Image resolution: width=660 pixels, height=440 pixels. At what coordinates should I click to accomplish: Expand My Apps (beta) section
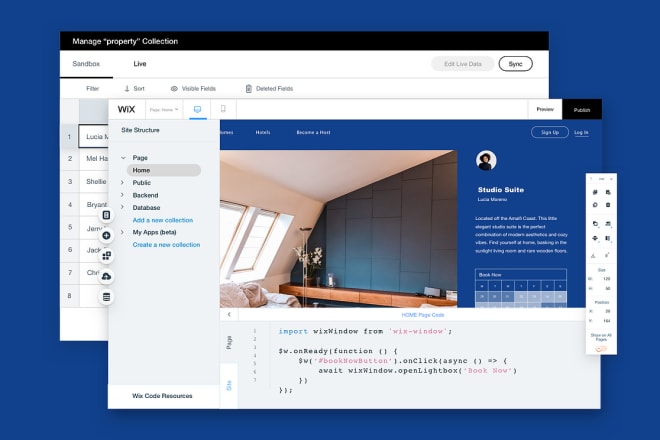coord(122,232)
